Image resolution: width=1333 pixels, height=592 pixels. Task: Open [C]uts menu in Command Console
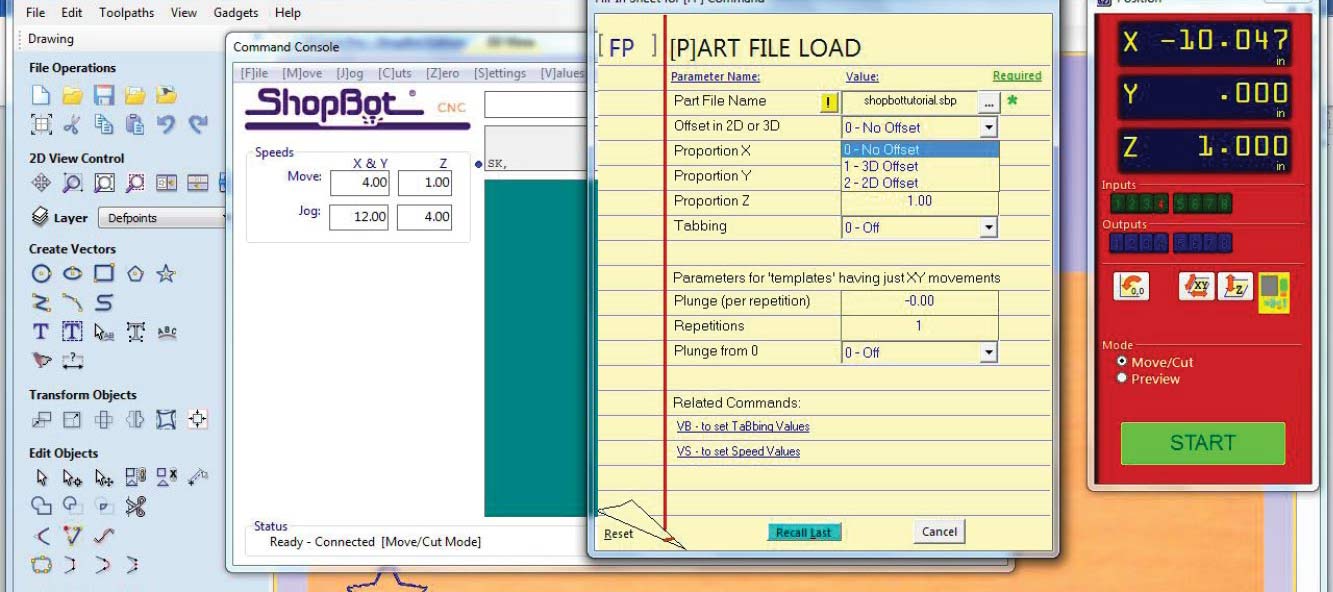(395, 73)
